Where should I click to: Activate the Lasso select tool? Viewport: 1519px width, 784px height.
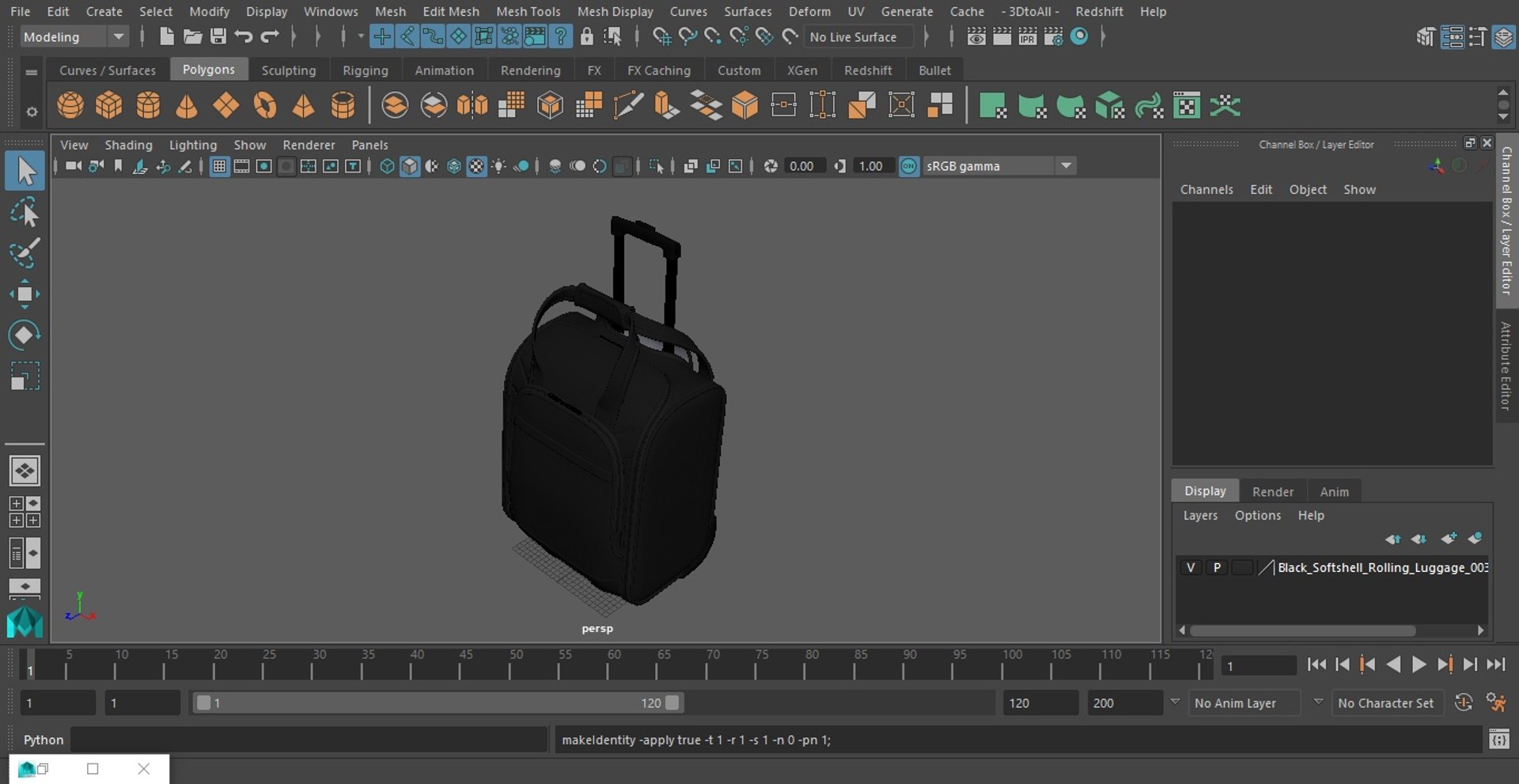point(25,213)
